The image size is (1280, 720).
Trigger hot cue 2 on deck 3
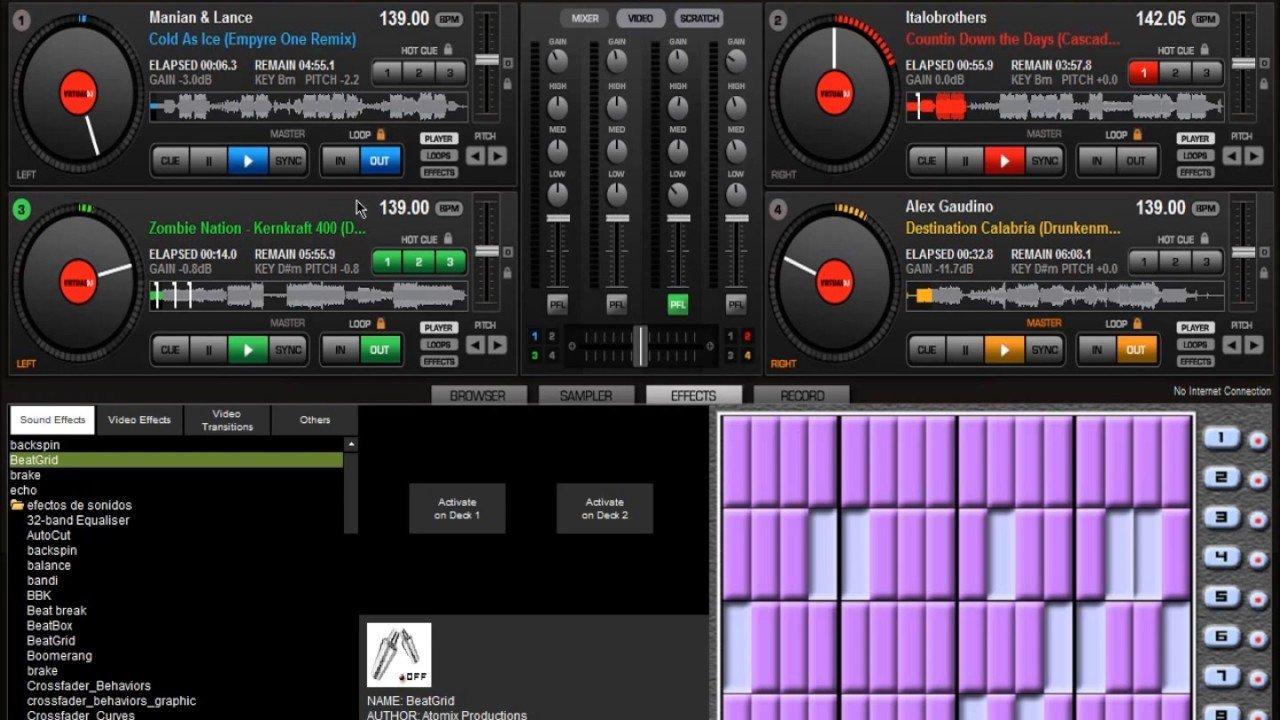tap(419, 262)
